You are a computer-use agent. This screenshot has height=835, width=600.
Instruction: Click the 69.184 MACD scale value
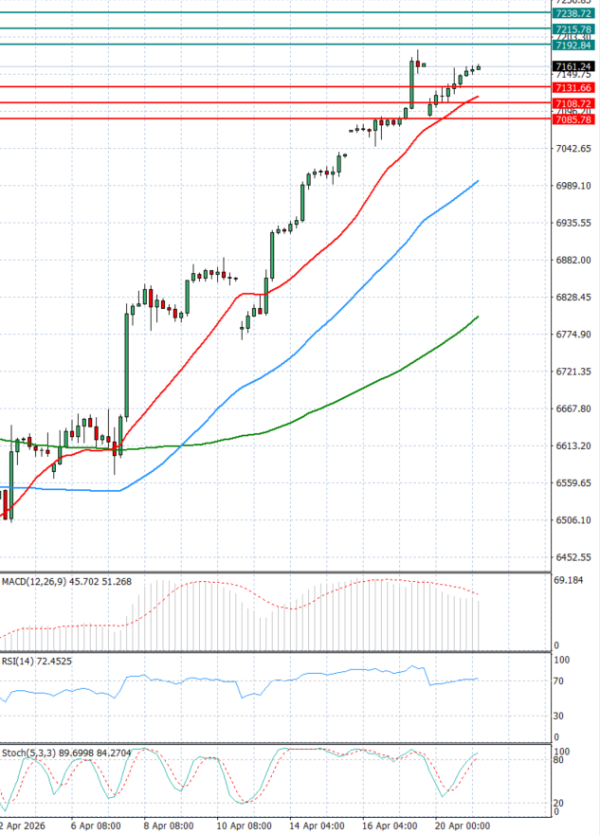pyautogui.click(x=569, y=581)
